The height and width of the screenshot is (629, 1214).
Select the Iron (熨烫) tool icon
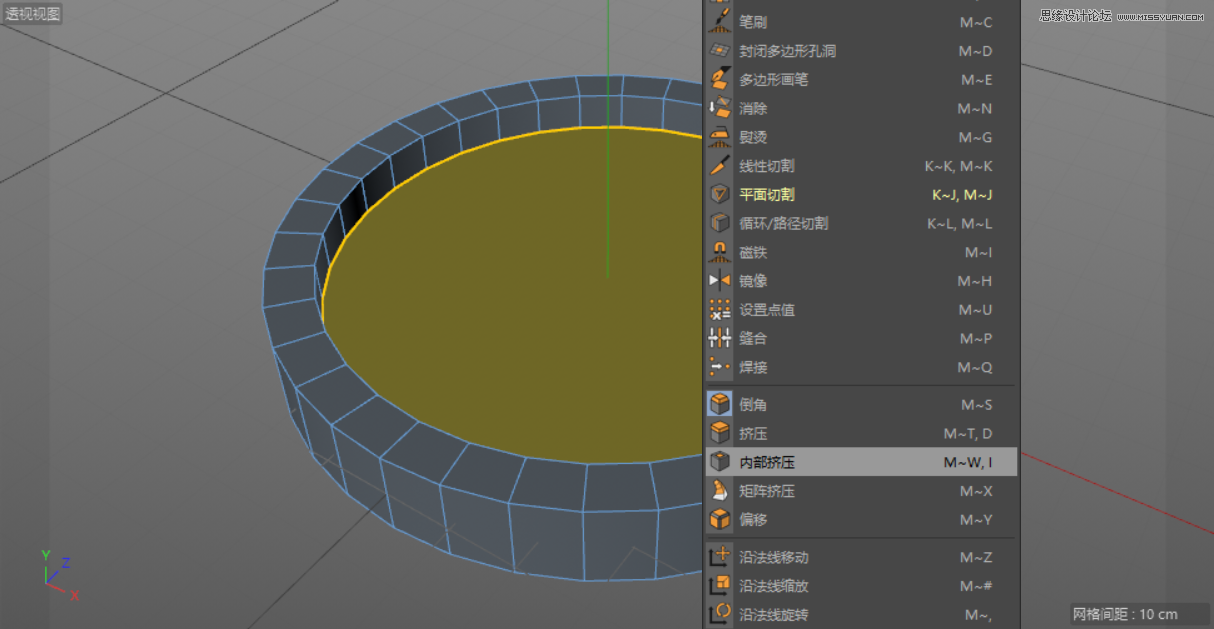pos(720,137)
